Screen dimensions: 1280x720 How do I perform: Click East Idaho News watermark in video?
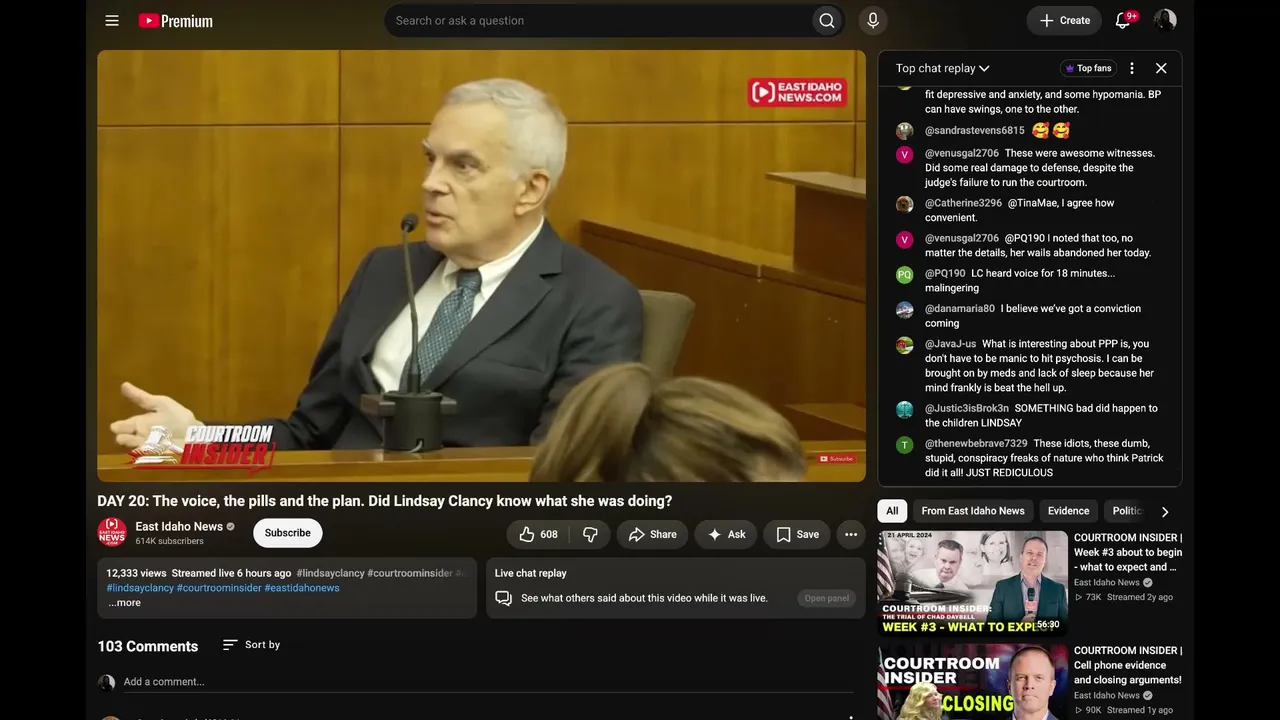coord(797,93)
